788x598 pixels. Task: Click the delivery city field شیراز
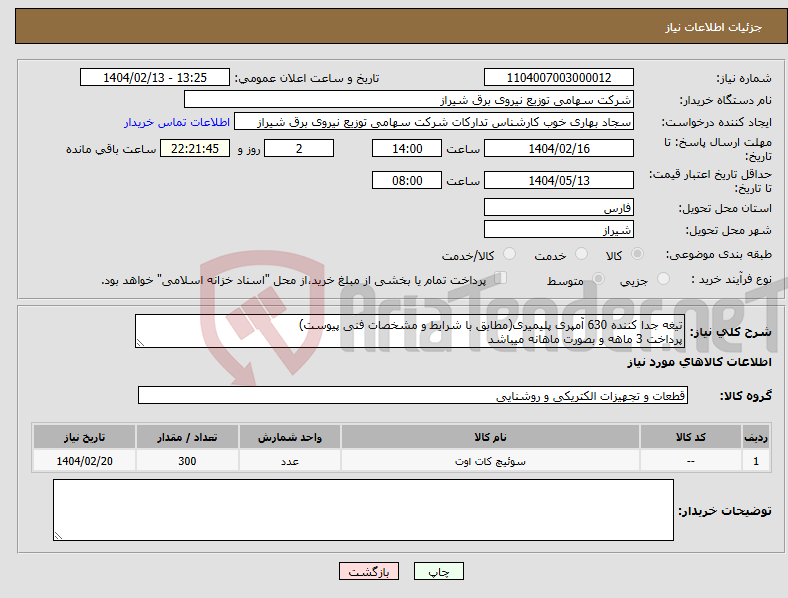coord(559,229)
